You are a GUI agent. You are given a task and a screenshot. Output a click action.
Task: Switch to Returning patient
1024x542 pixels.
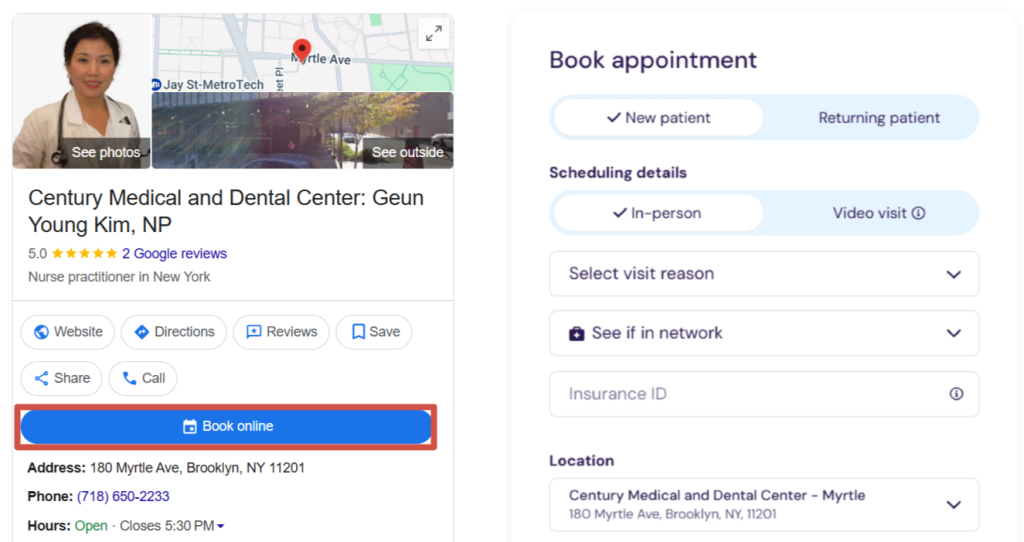(x=879, y=118)
